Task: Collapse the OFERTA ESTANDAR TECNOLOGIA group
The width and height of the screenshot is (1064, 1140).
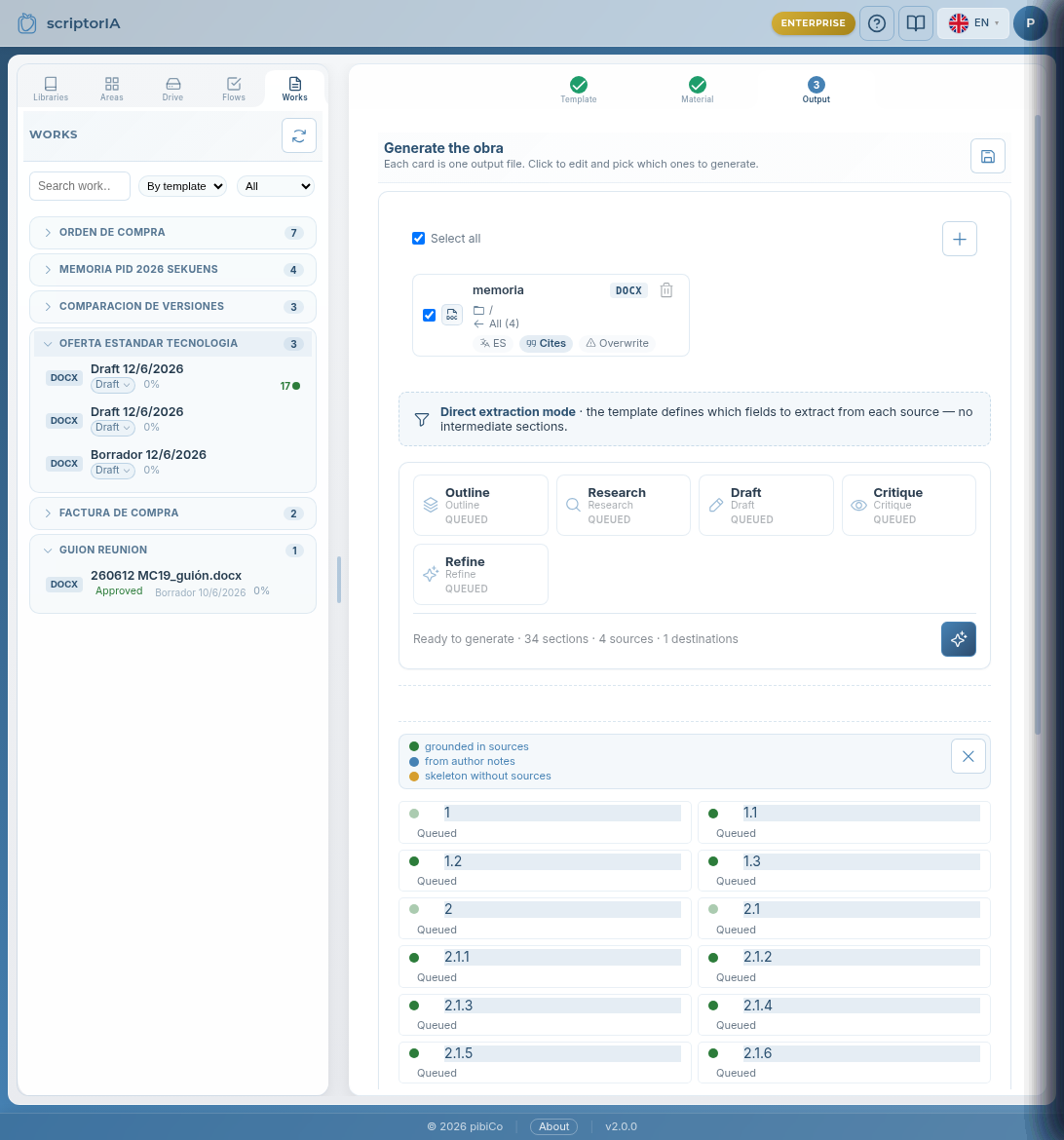Action: pyautogui.click(x=173, y=343)
